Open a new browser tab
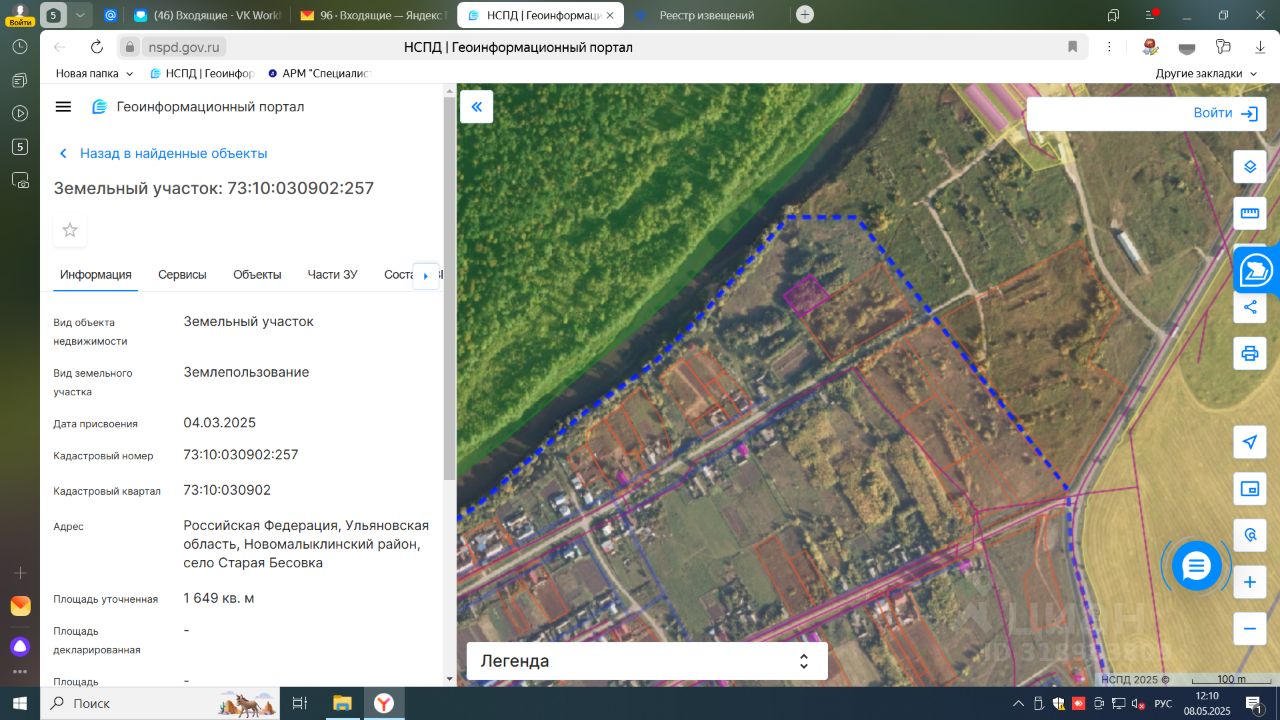 coord(805,15)
